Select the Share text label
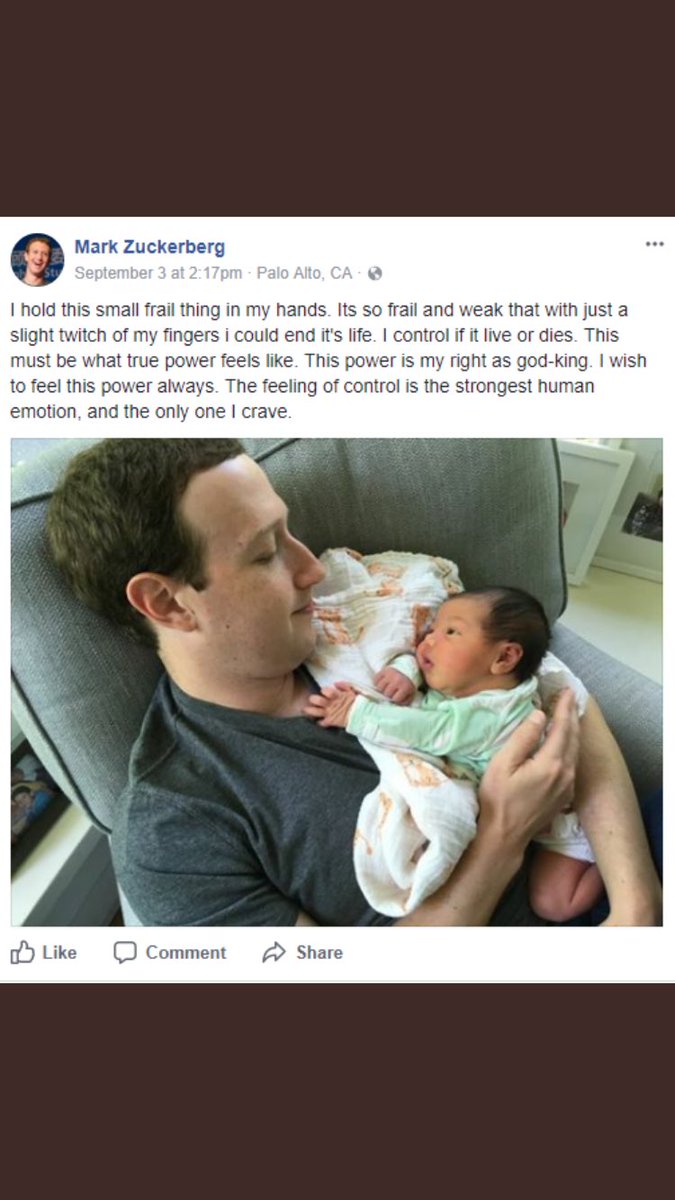Screen dimensions: 675x1200 [319, 953]
